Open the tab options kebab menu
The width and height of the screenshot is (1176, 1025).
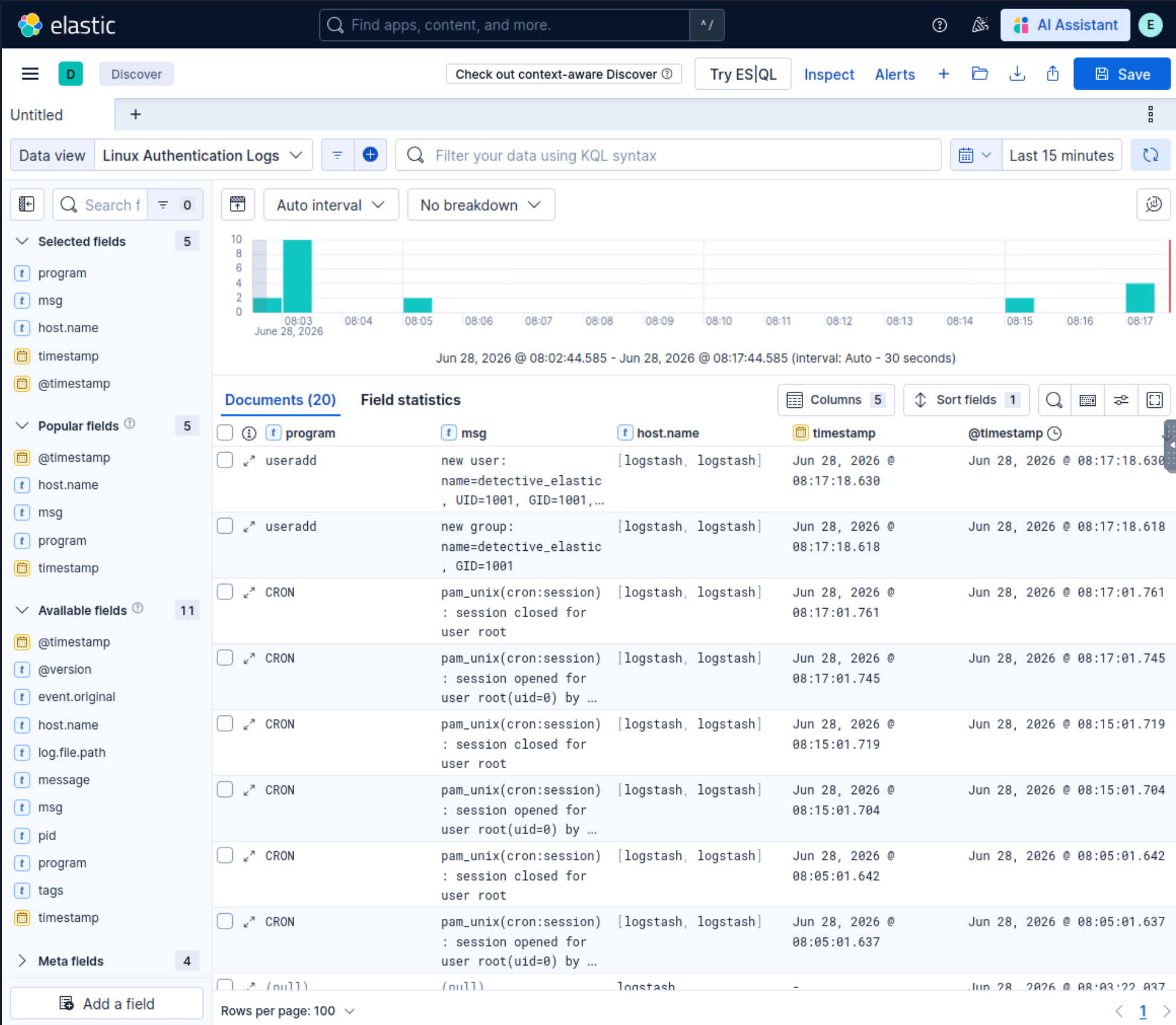1150,114
